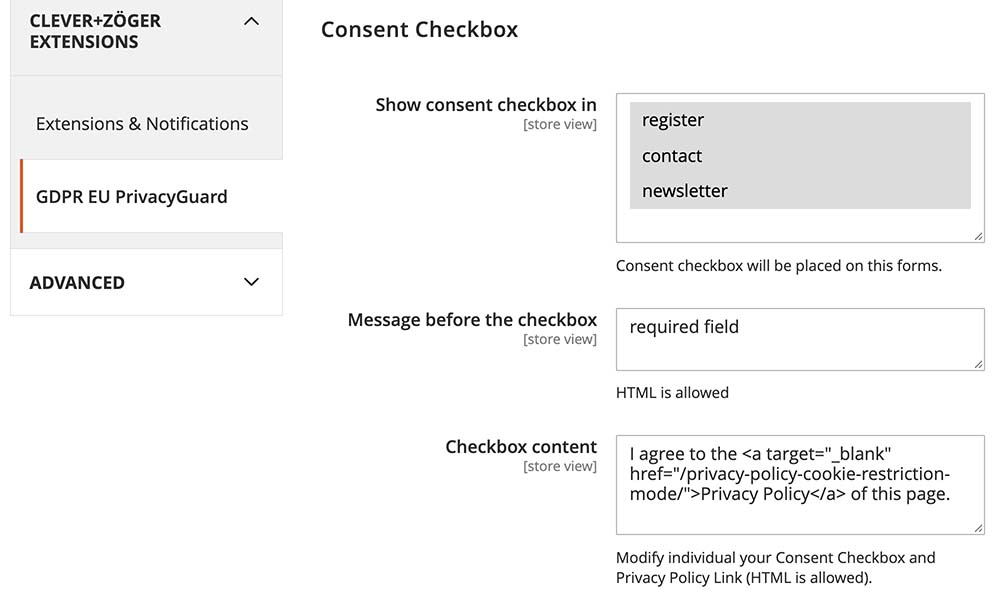Select contact option in consent list
The width and height of the screenshot is (1000, 600).
point(800,156)
